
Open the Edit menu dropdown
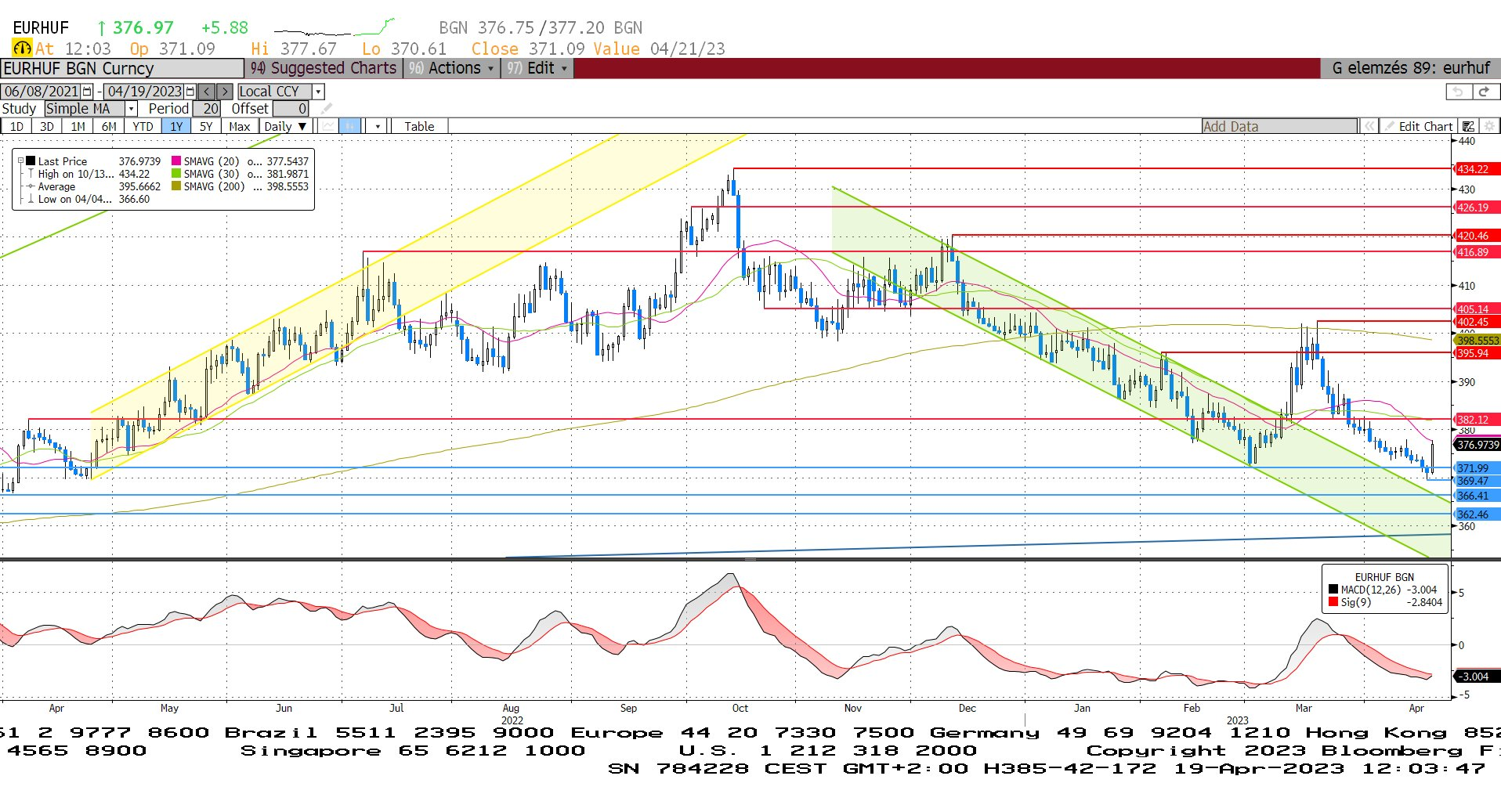click(x=537, y=68)
